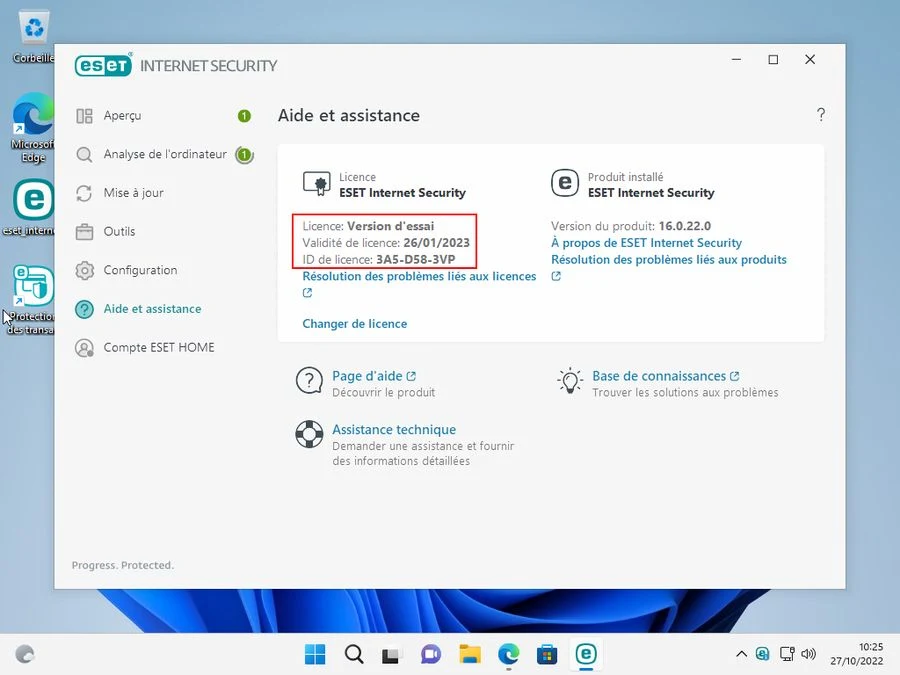Show hidden tray icons chevron

pos(741,654)
